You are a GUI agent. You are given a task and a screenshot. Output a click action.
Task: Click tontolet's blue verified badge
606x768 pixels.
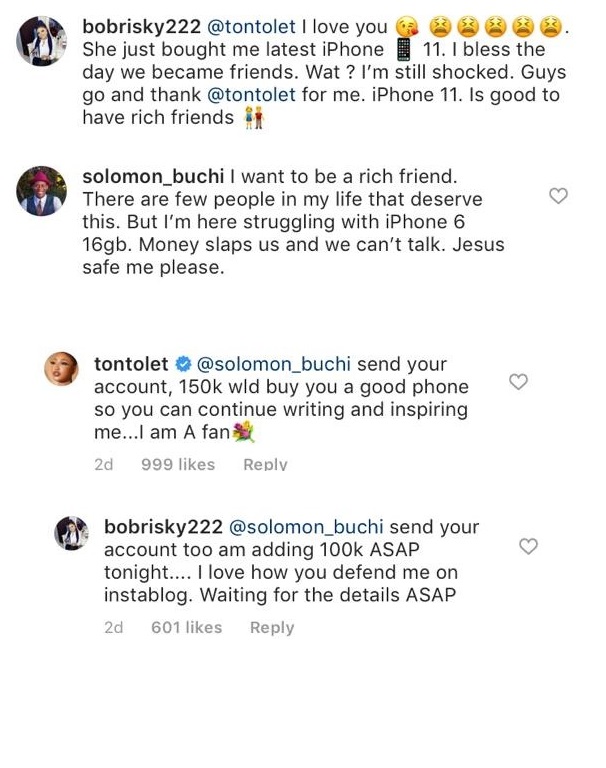click(x=184, y=365)
